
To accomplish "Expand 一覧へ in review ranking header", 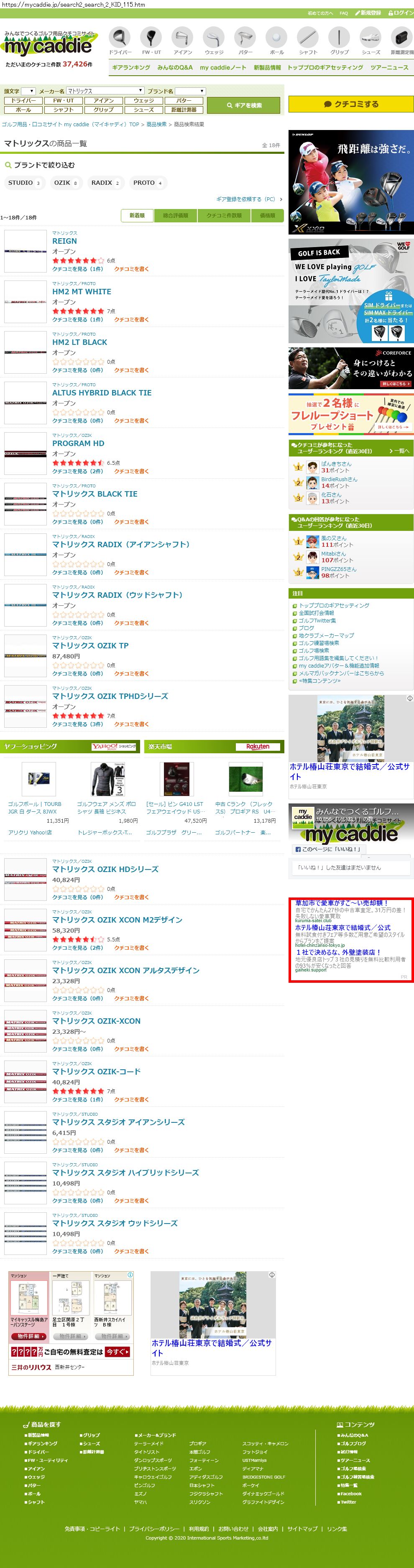I will 399,451.
